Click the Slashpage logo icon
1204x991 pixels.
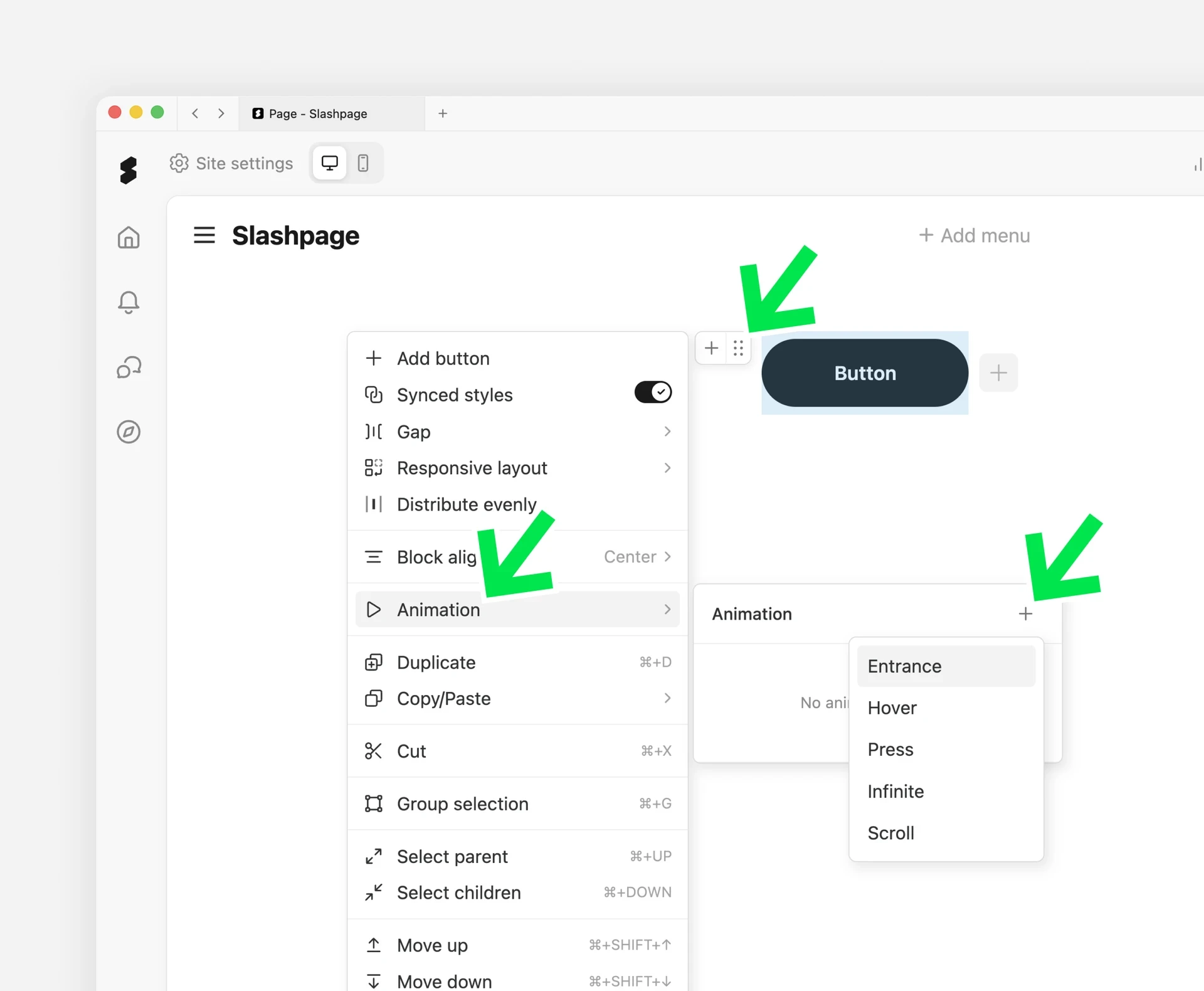[x=128, y=169]
